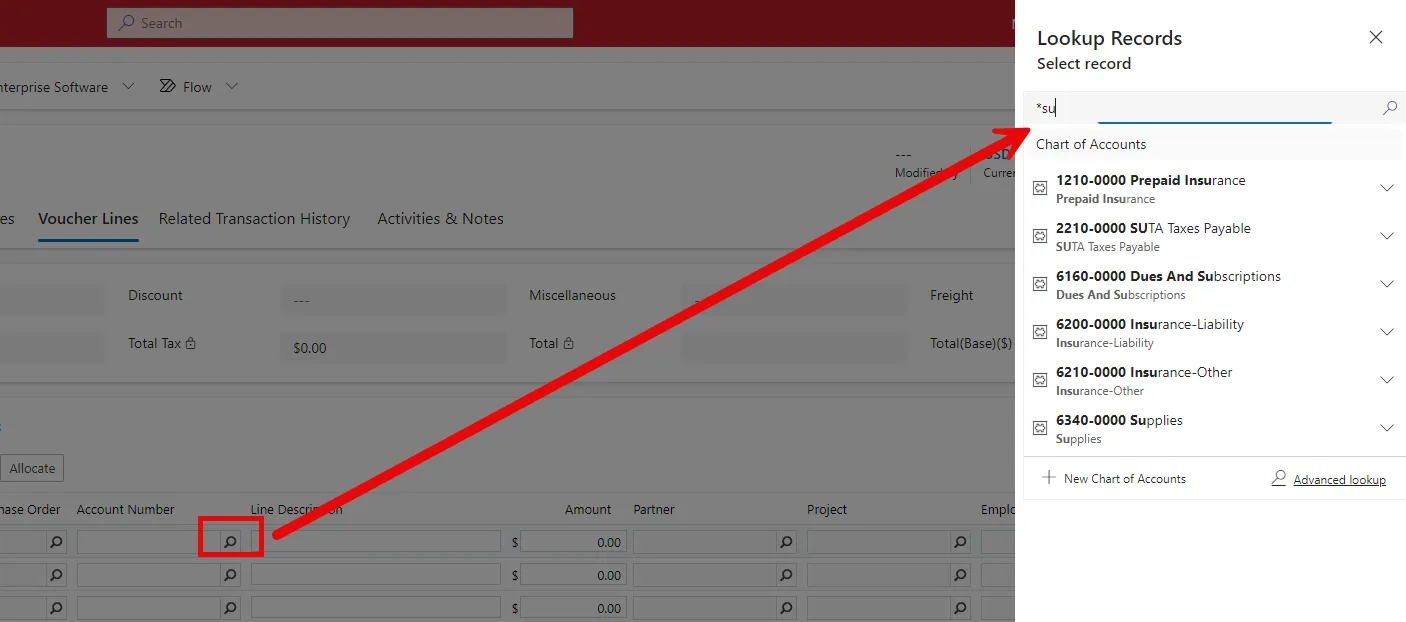Open Partner lookup in second grid row
Viewport: 1406px width, 622px height.
(786, 575)
